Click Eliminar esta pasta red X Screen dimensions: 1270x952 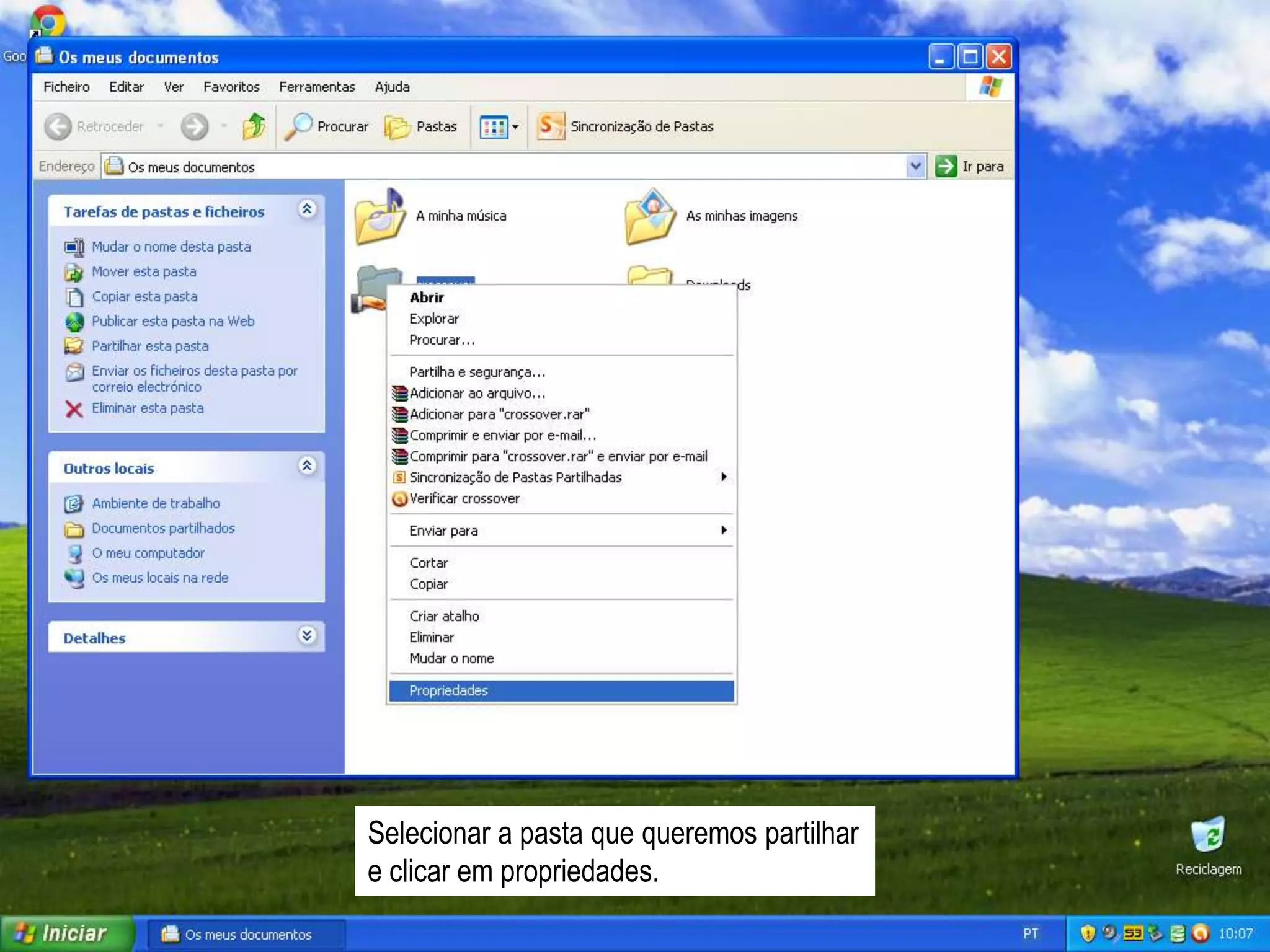(74, 409)
